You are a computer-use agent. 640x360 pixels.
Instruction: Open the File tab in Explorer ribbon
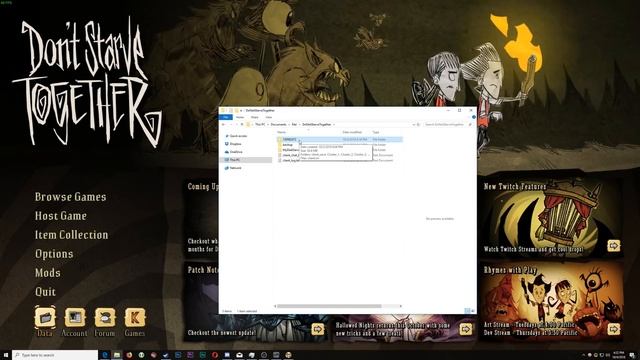(226, 117)
